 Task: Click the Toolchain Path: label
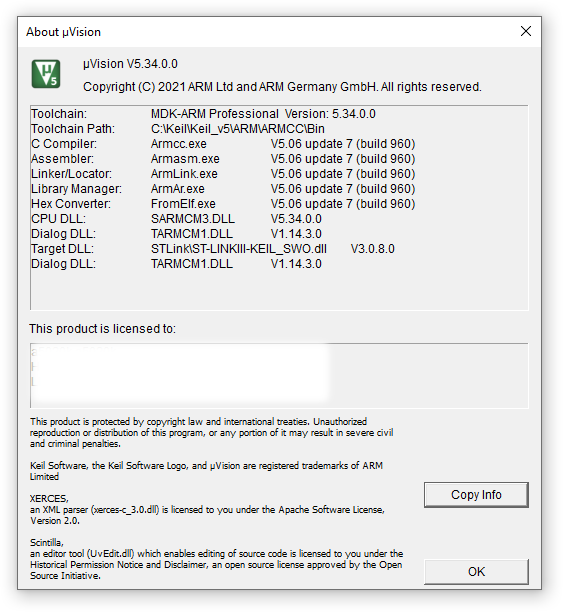73,129
